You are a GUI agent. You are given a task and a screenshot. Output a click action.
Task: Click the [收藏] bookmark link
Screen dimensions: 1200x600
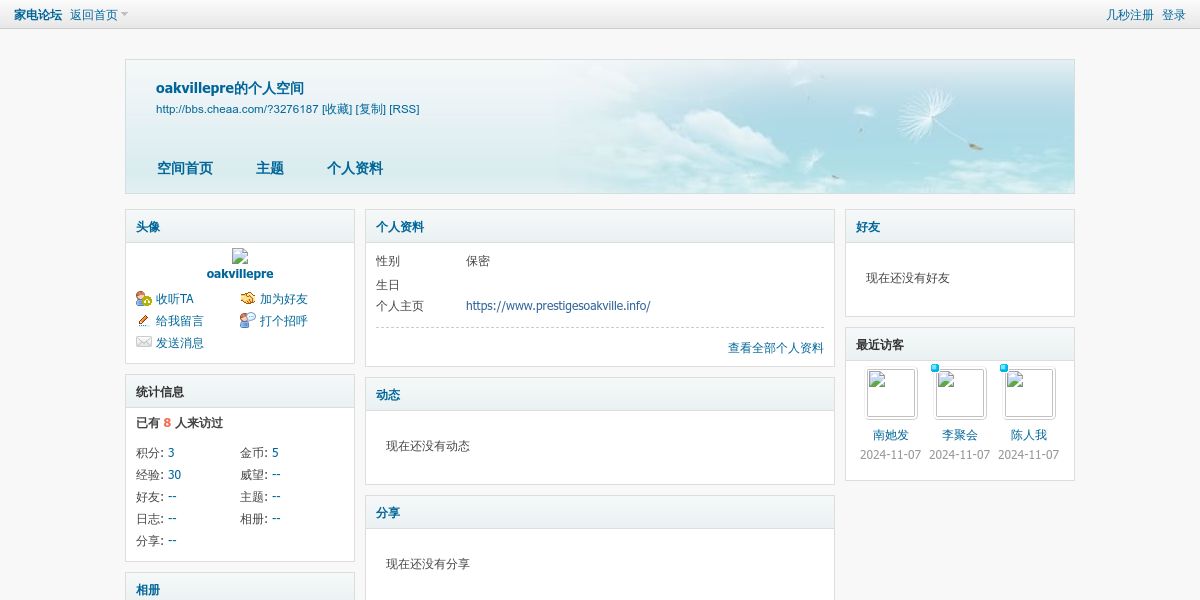click(x=337, y=109)
